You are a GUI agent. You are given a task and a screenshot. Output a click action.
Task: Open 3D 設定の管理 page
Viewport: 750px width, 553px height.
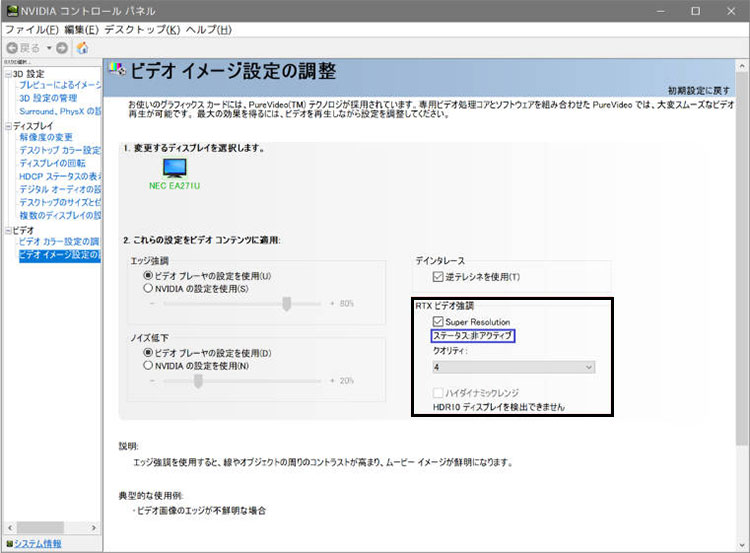[x=48, y=98]
